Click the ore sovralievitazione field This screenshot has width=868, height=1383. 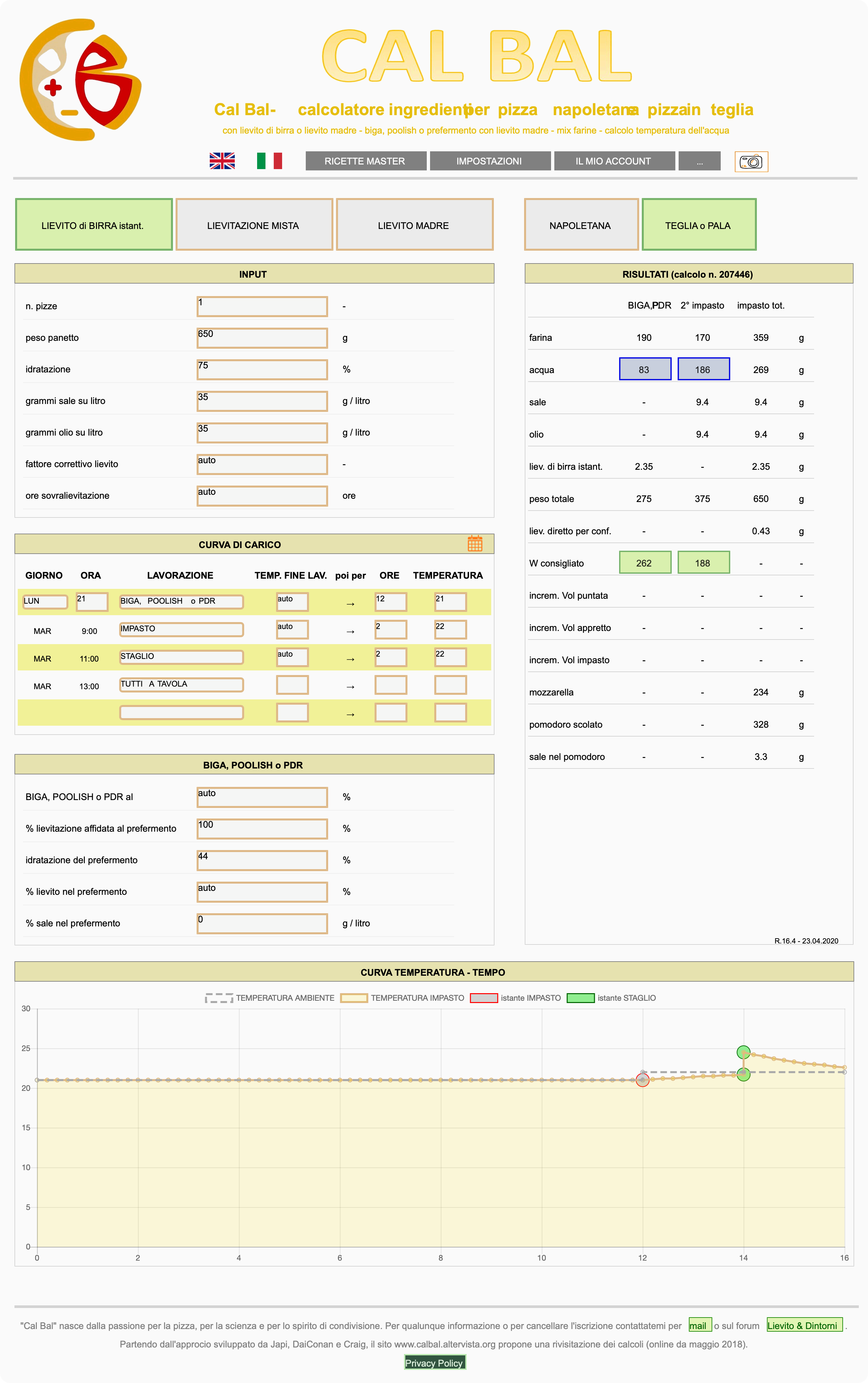pos(262,496)
